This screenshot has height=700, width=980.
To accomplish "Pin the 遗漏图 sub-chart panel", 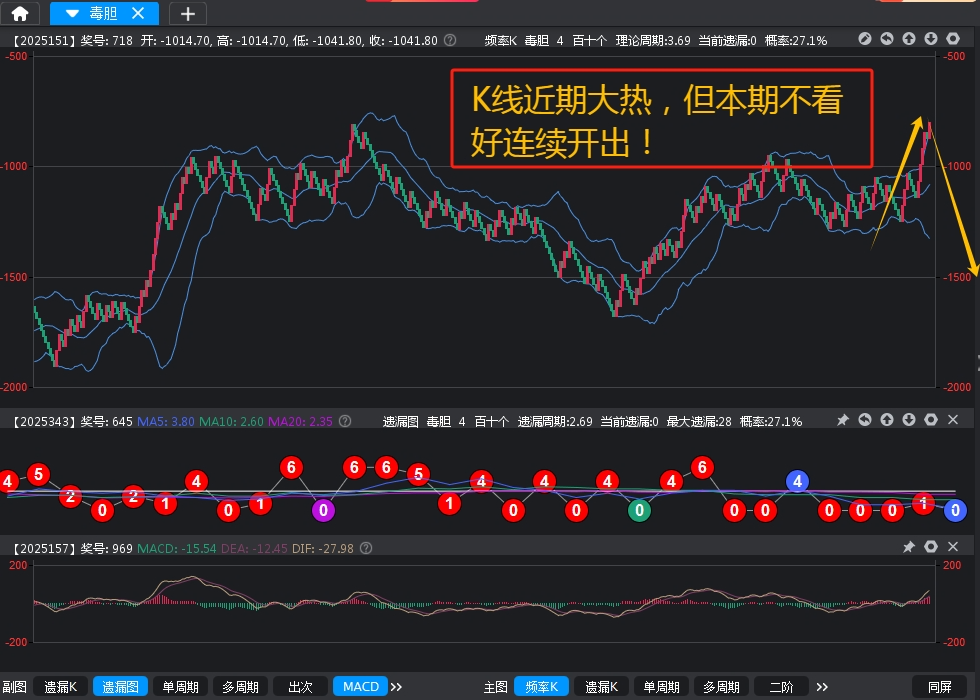I will 843,421.
